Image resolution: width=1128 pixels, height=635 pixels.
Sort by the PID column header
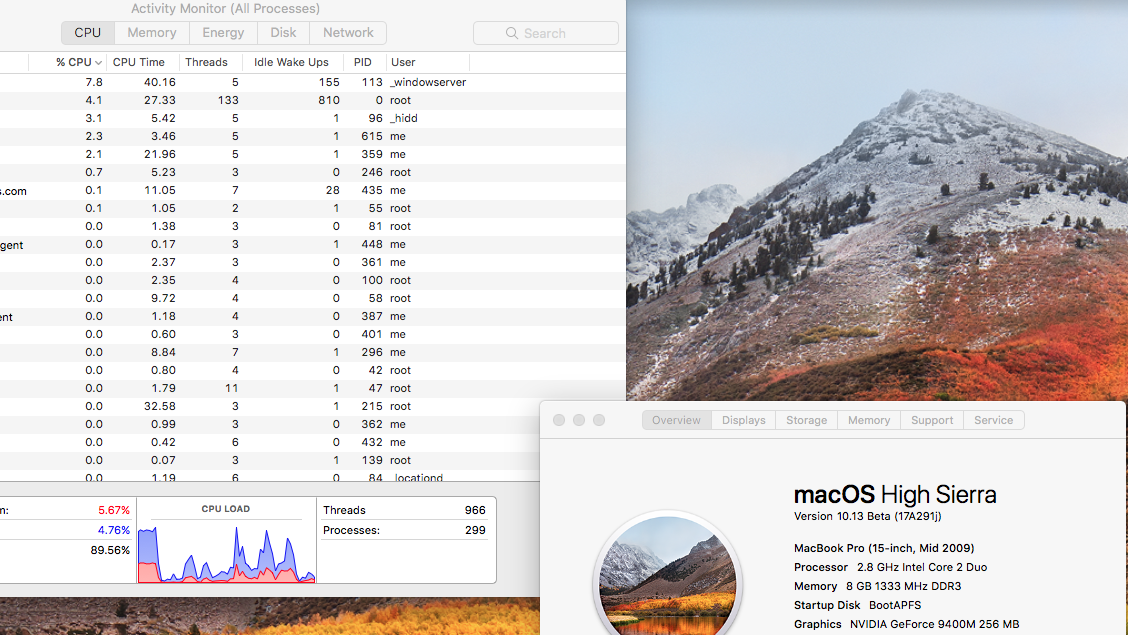point(365,63)
